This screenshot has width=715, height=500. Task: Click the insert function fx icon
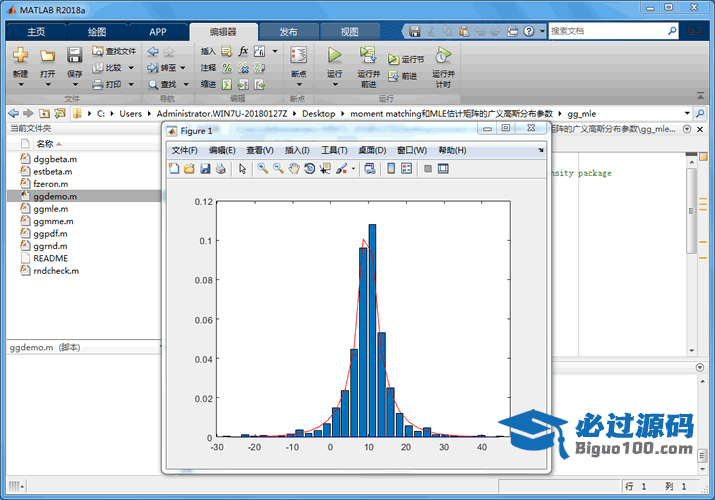click(243, 51)
